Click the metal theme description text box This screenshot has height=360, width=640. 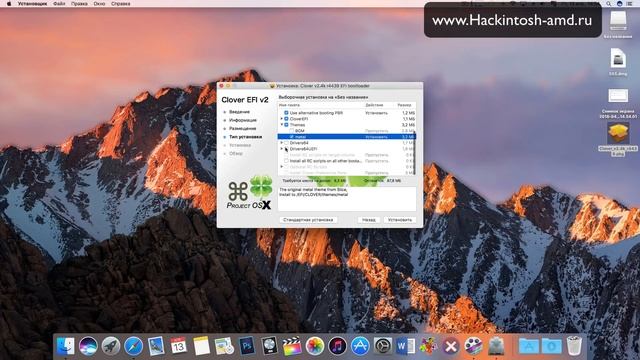coord(347,199)
